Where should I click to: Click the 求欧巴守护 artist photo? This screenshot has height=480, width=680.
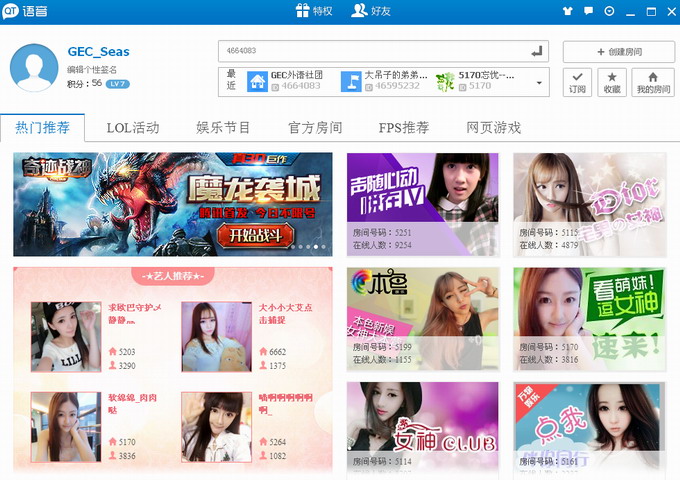tap(66, 337)
